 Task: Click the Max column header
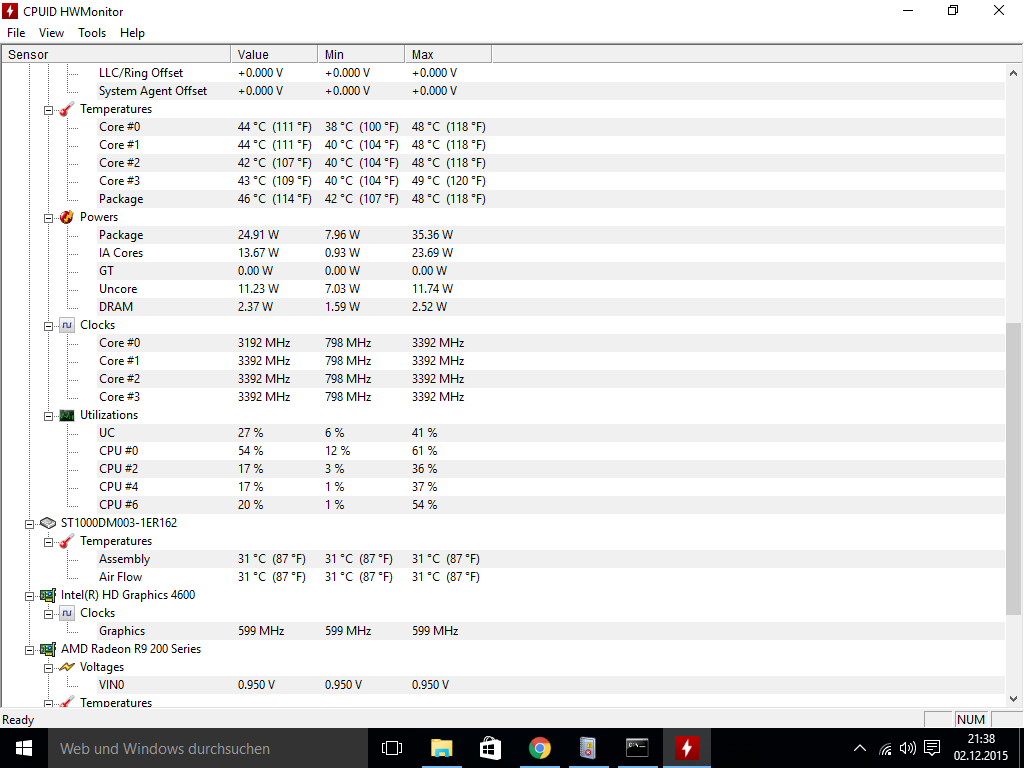(x=448, y=54)
